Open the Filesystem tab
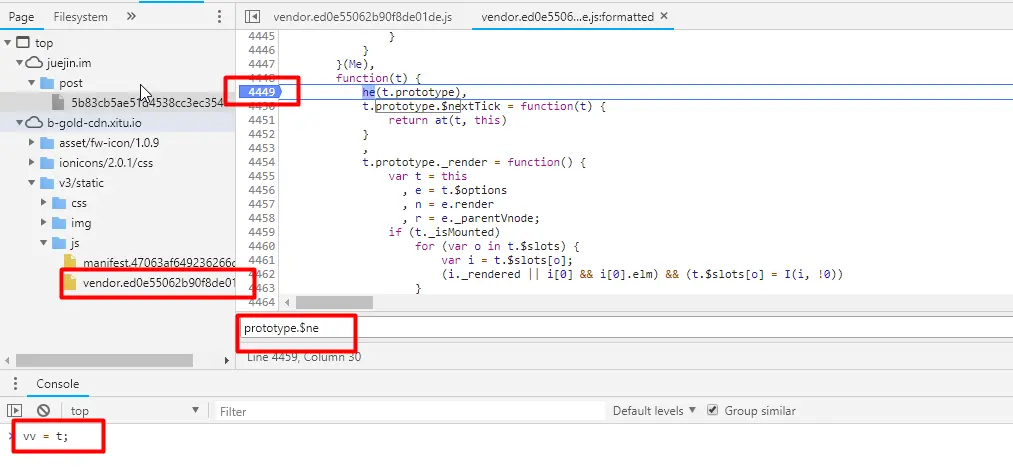 81,17
